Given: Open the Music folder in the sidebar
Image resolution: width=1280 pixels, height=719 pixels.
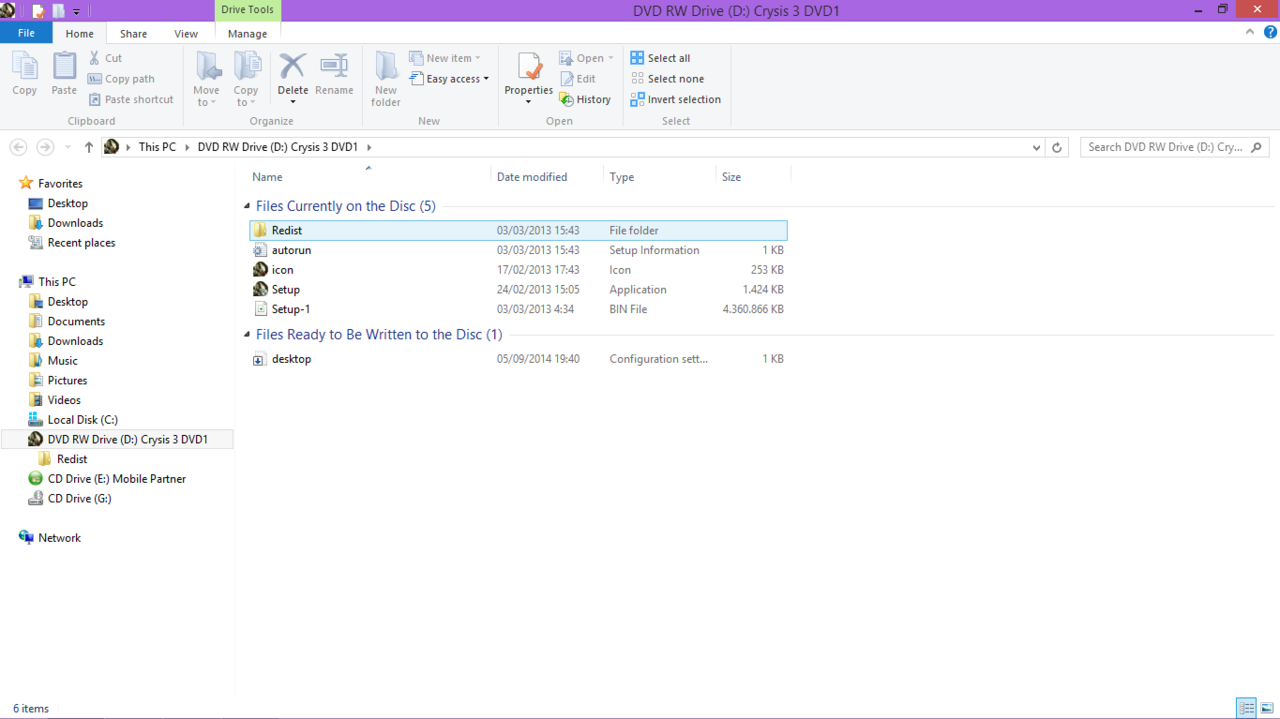Looking at the screenshot, I should (x=62, y=361).
